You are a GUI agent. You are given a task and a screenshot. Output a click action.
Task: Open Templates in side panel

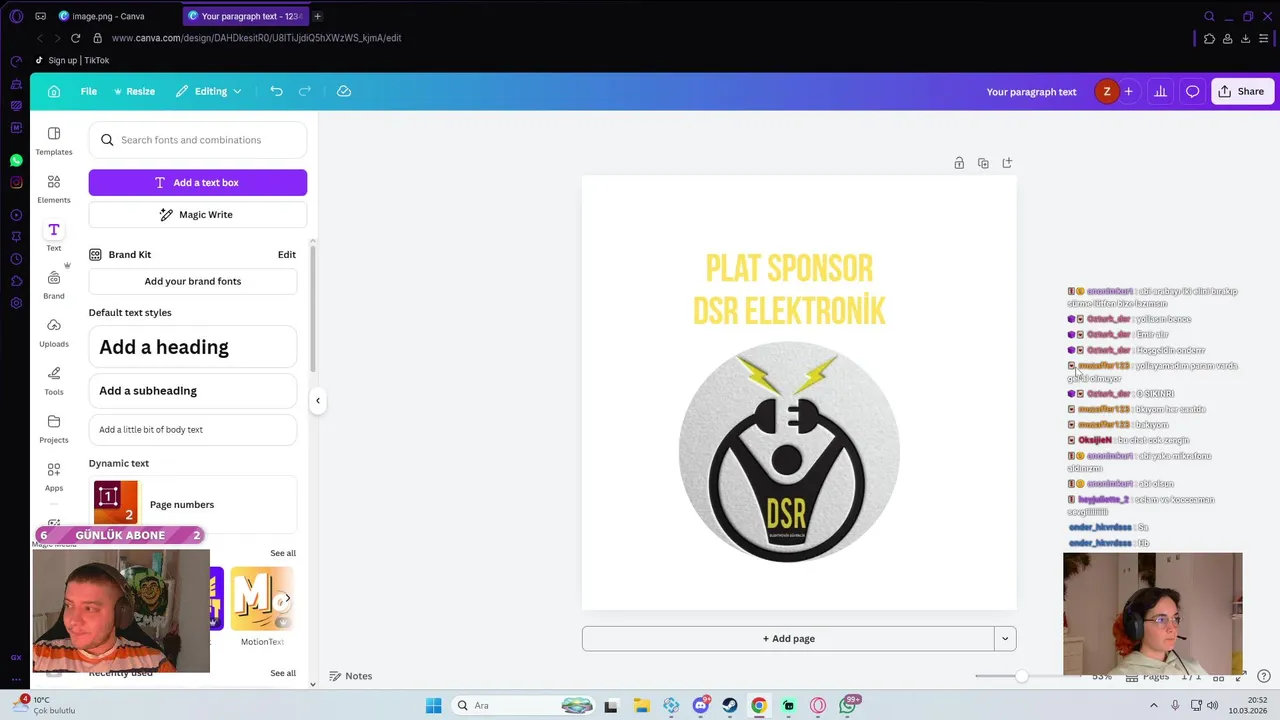point(54,140)
